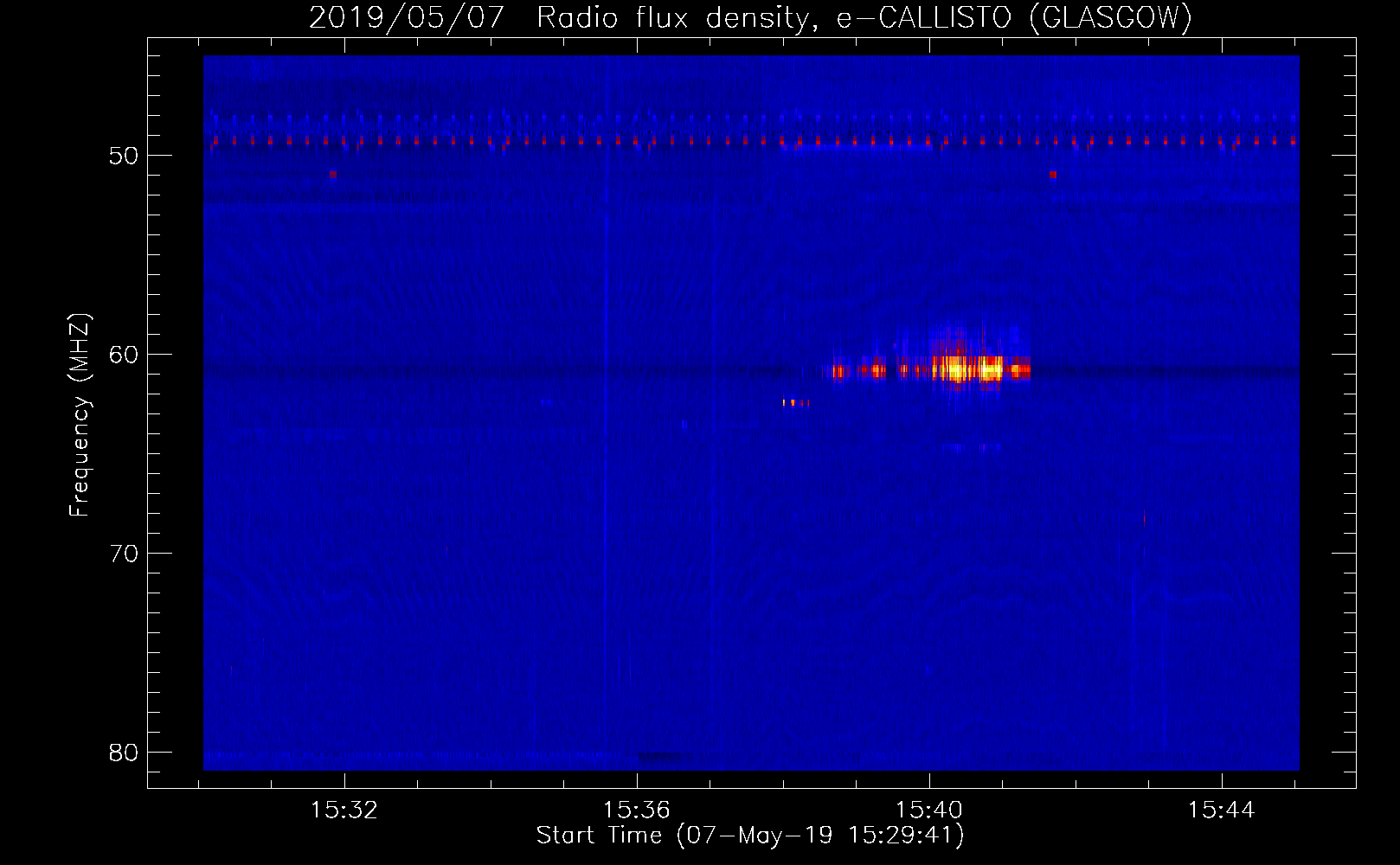Click the 70 frequency tick label

(125, 554)
